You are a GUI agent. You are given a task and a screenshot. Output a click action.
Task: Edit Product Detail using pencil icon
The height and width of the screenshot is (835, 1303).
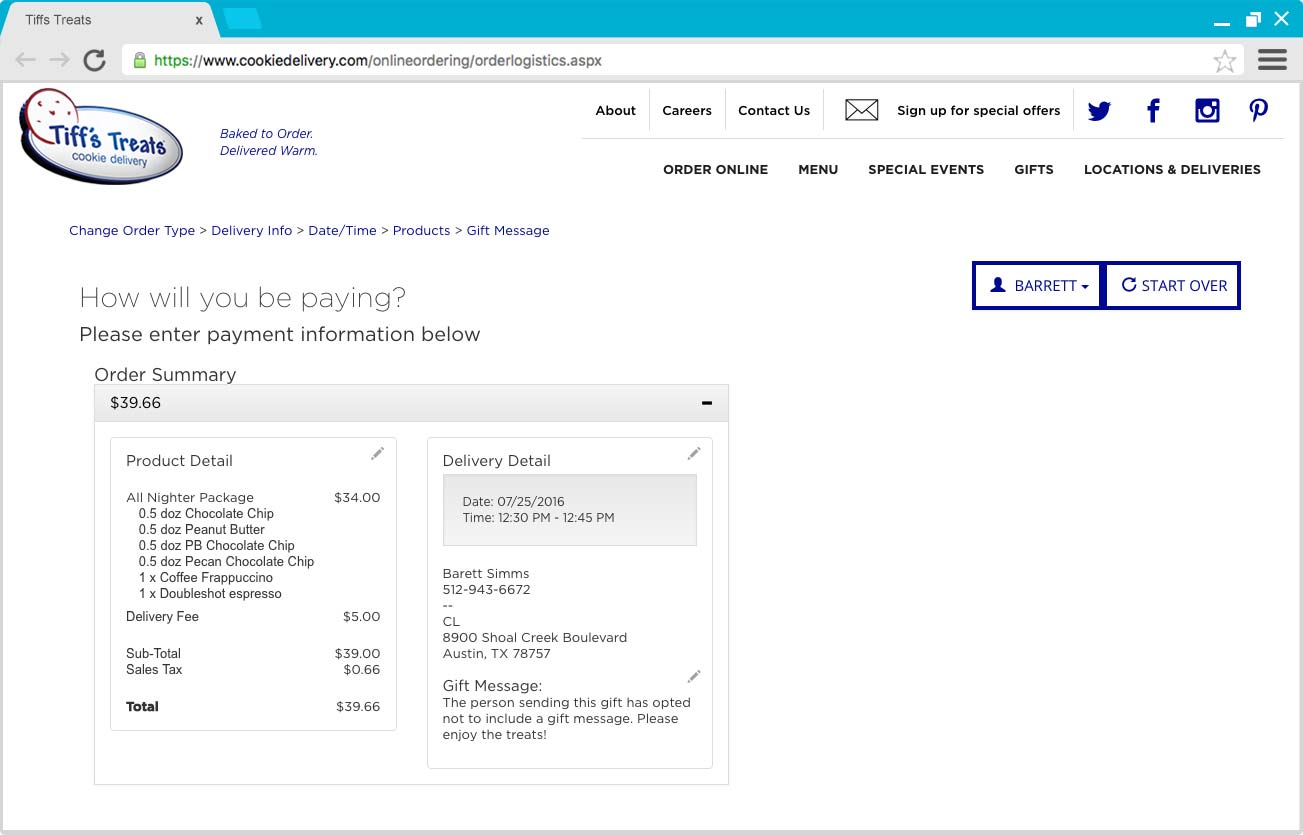(x=377, y=454)
